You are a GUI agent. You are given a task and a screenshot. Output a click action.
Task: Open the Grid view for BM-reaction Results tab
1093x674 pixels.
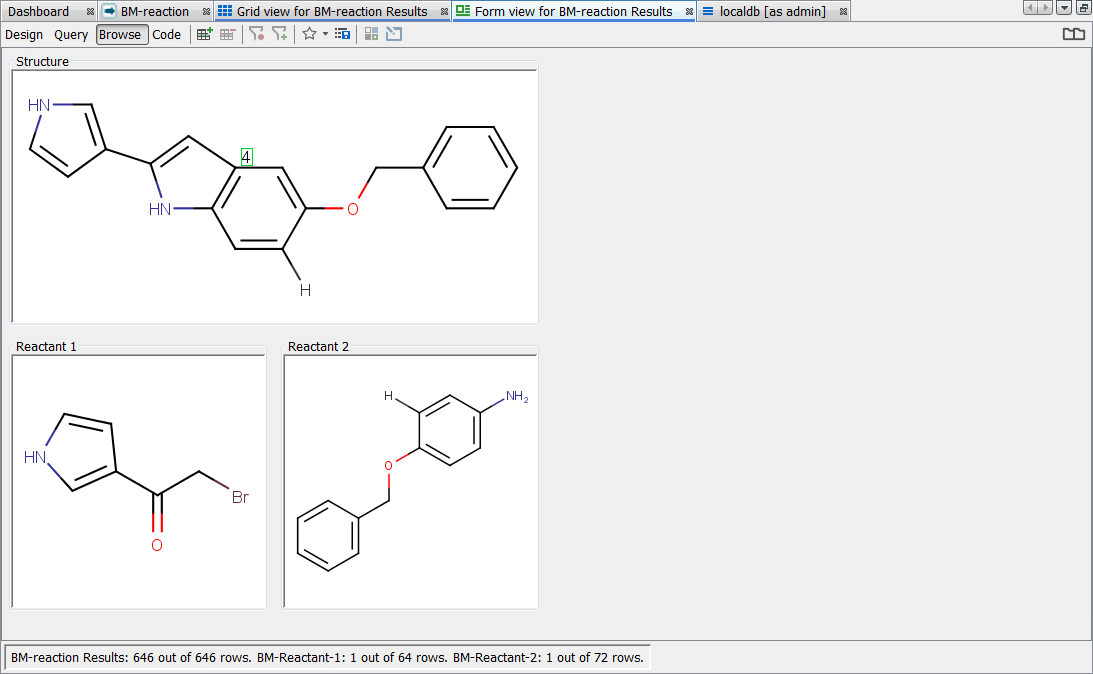point(331,12)
